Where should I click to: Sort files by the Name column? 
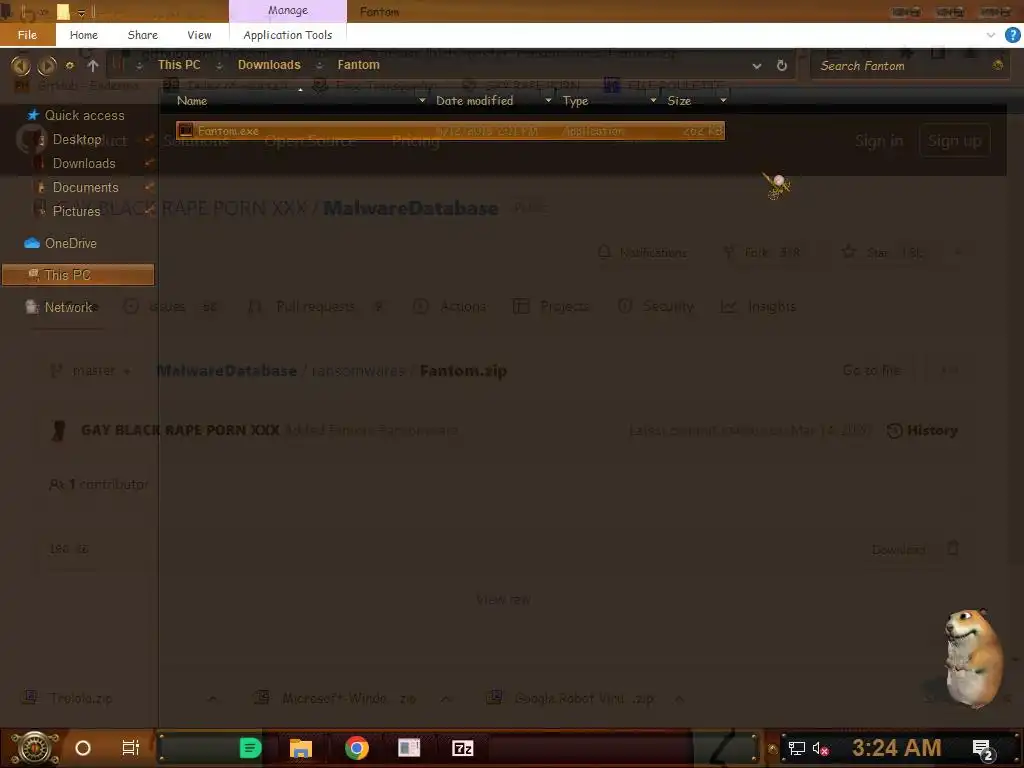pyautogui.click(x=191, y=101)
